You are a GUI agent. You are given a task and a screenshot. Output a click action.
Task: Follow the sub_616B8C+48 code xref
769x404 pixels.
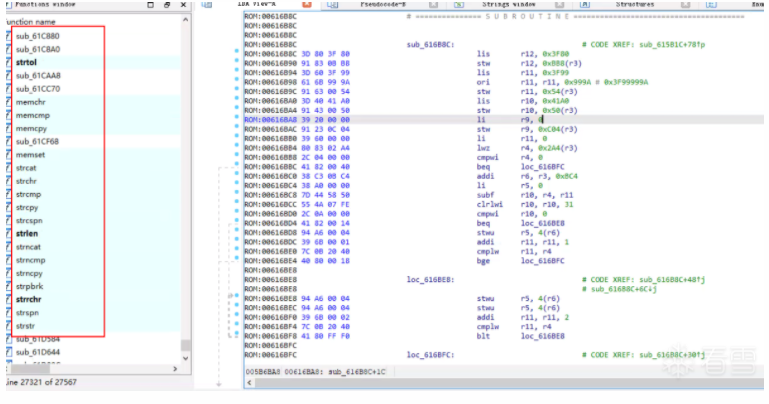click(672, 279)
